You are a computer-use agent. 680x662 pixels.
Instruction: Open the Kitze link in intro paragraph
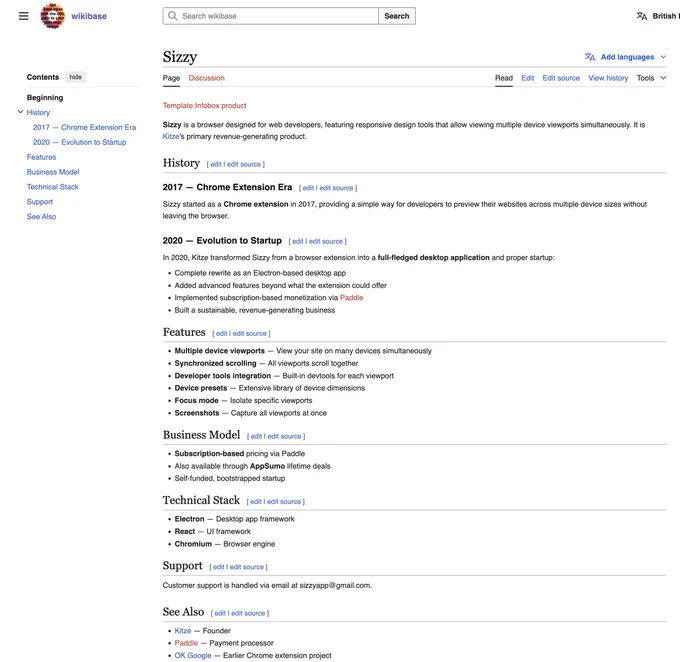(170, 136)
